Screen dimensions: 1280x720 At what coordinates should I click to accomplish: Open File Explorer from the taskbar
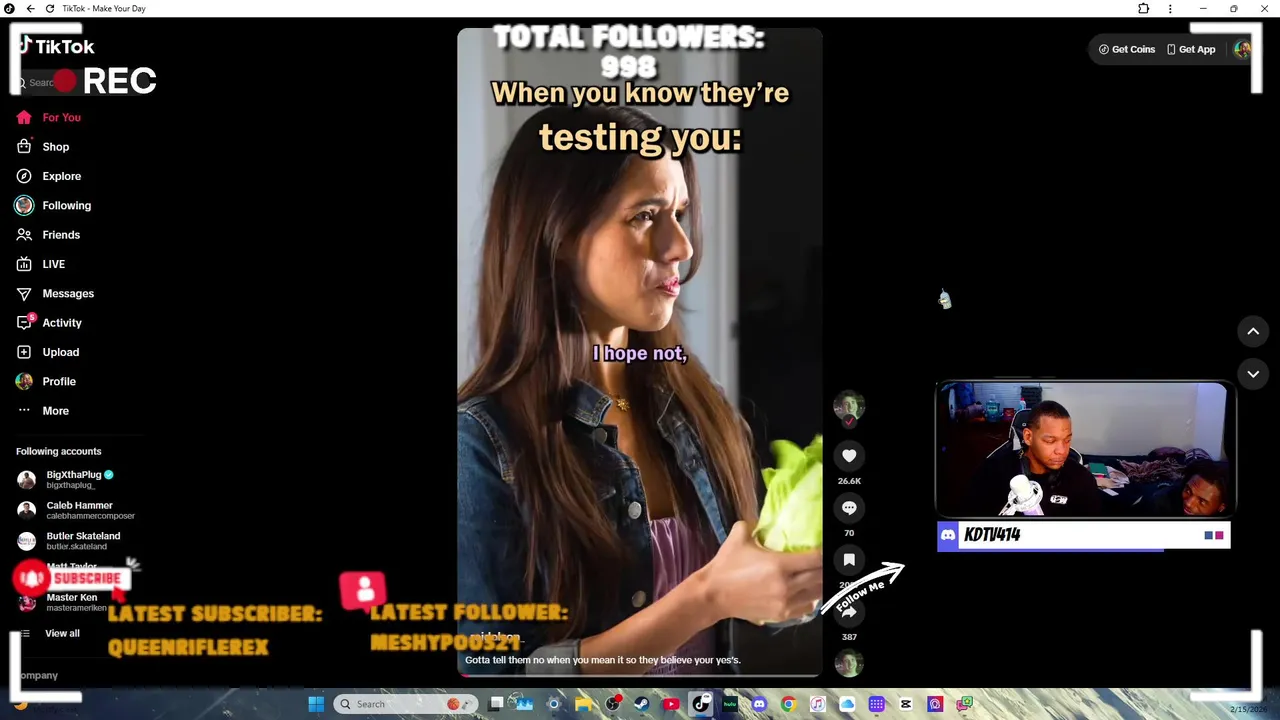click(583, 704)
